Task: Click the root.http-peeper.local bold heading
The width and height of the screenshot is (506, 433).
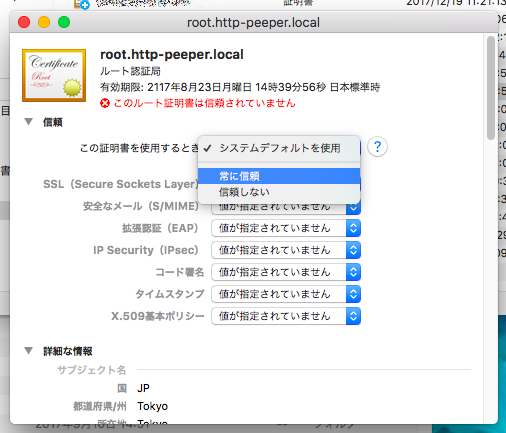Action: pyautogui.click(x=172, y=55)
